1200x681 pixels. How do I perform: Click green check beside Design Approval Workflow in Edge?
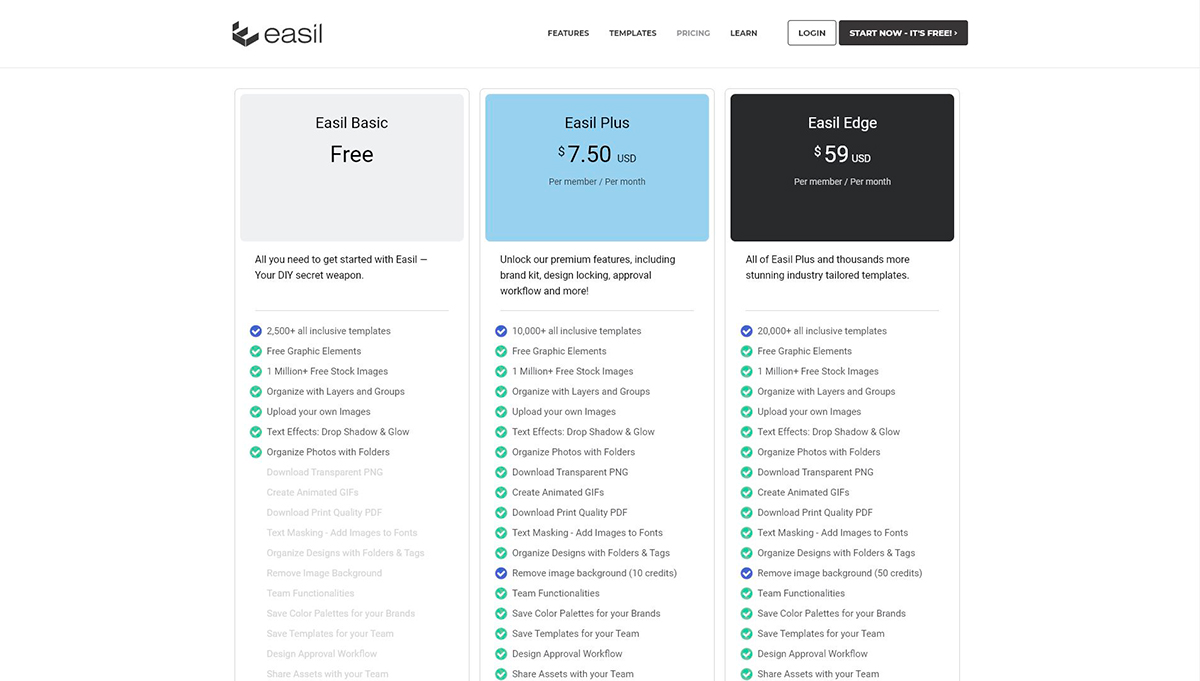[x=746, y=654]
